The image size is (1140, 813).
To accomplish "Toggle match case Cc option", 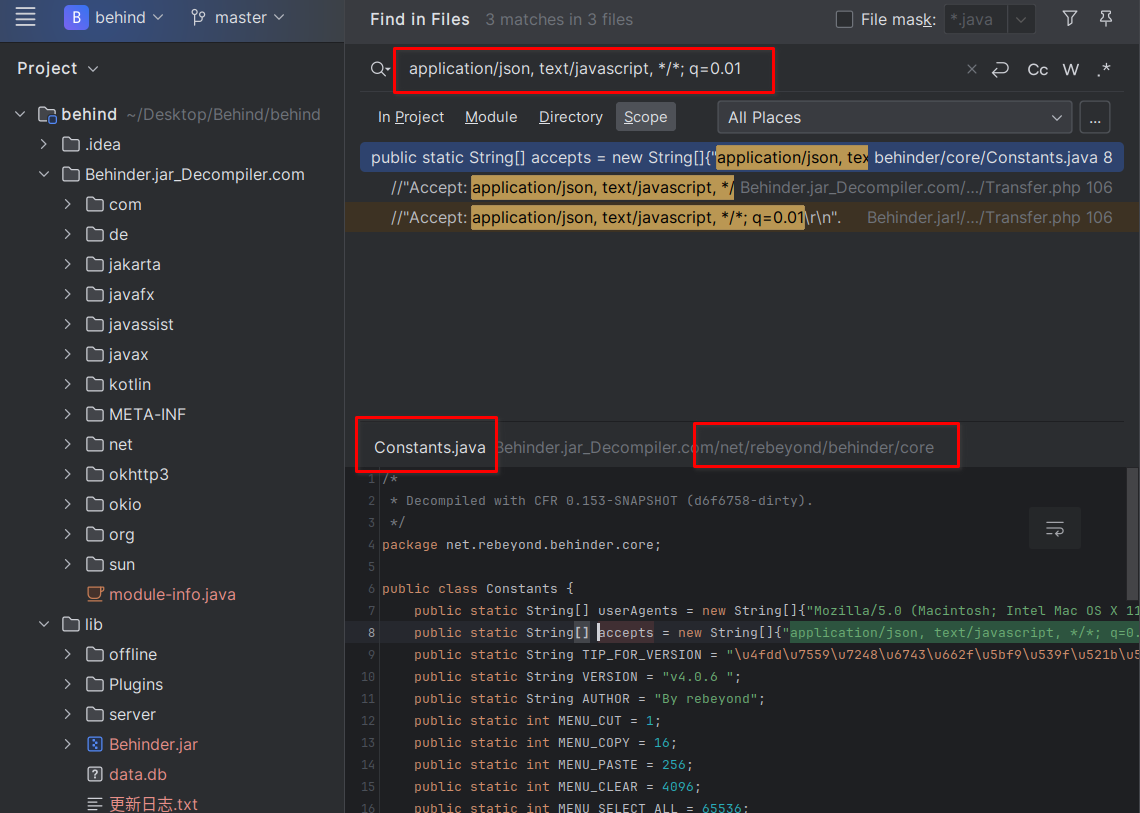I will [1037, 70].
